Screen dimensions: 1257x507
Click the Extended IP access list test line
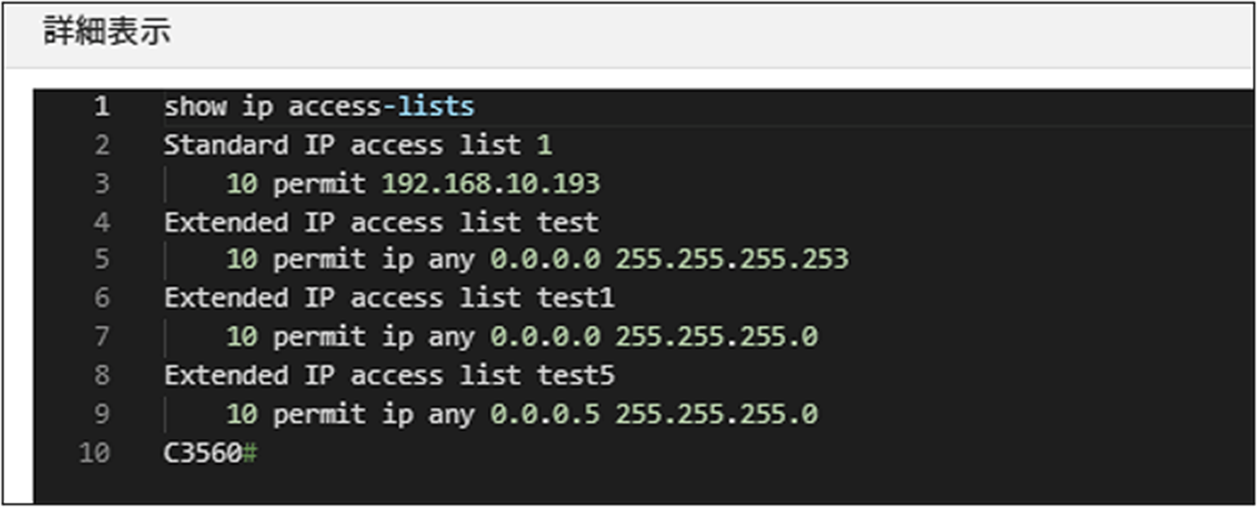[x=381, y=222]
